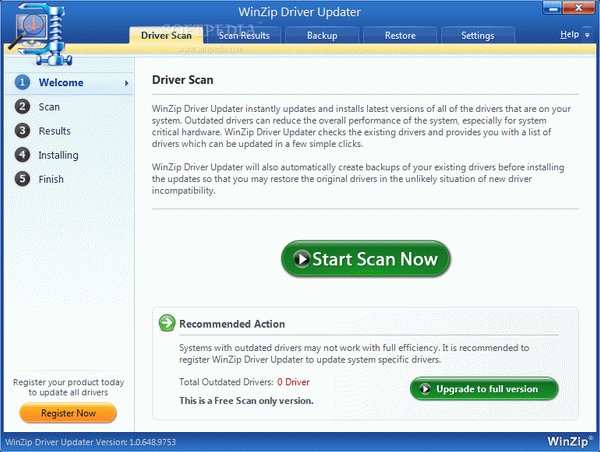Image resolution: width=600 pixels, height=452 pixels.
Task: Click the orange Register Now button
Action: pos(68,413)
